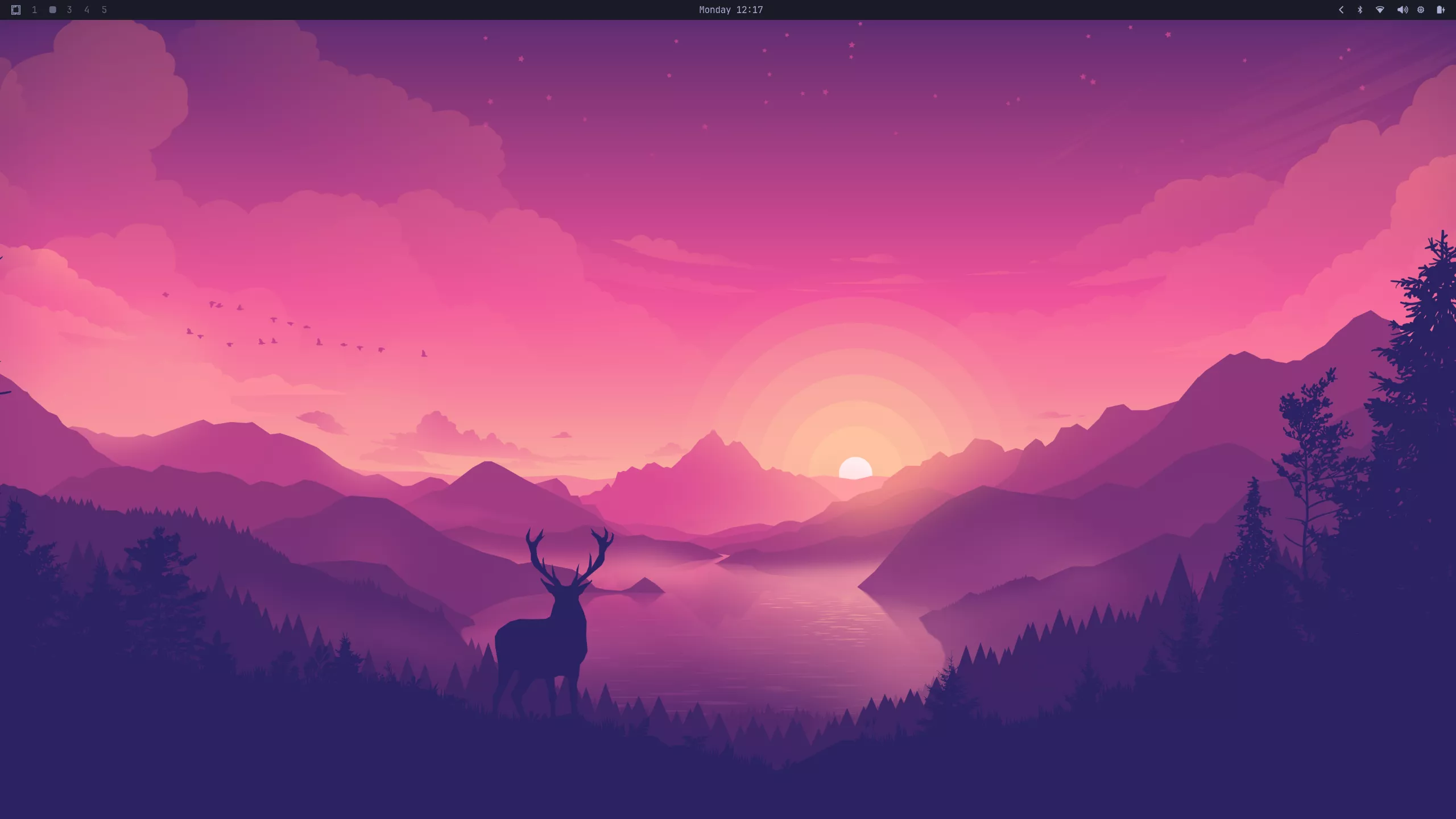Go to workspace 4
Image resolution: width=1456 pixels, height=819 pixels.
86,10
